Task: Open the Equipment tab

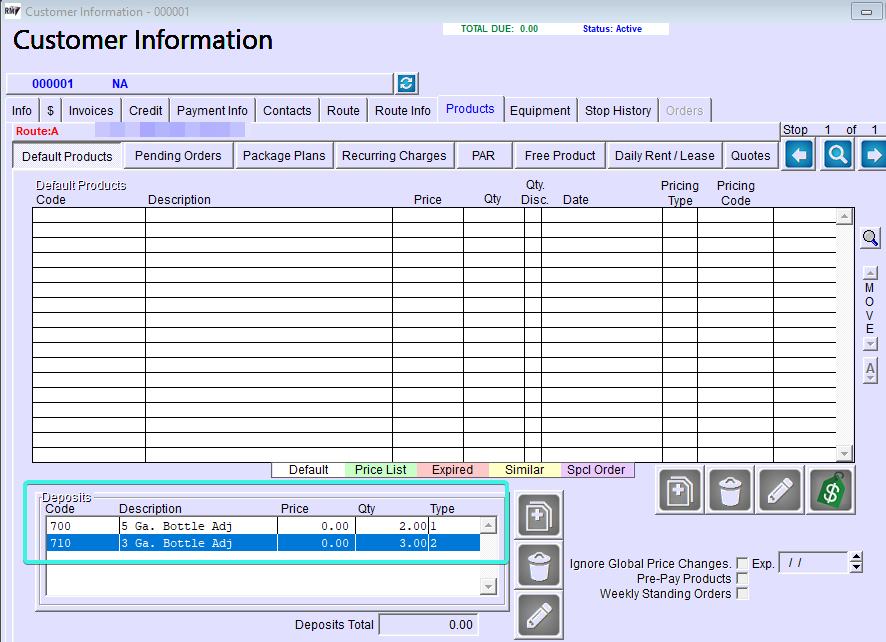Action: (x=540, y=111)
